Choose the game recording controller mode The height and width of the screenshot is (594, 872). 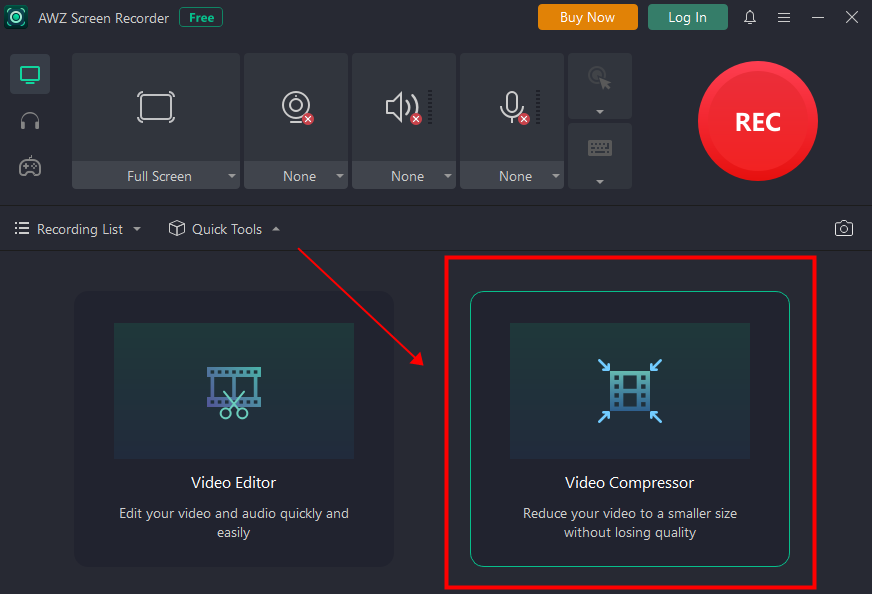point(30,166)
